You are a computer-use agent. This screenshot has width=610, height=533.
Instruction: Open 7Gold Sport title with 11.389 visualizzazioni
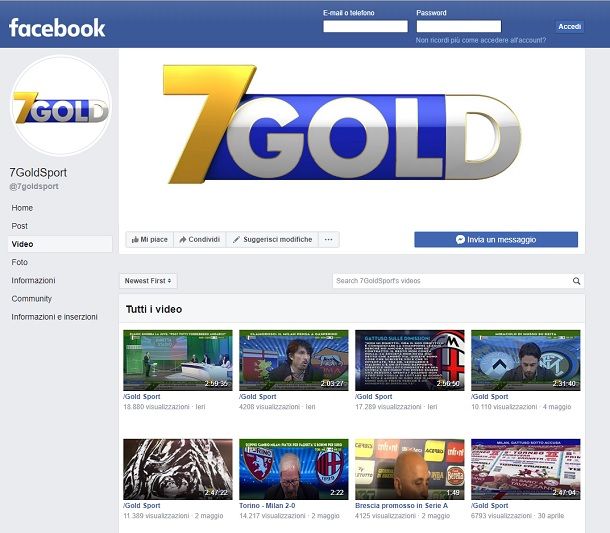click(142, 505)
